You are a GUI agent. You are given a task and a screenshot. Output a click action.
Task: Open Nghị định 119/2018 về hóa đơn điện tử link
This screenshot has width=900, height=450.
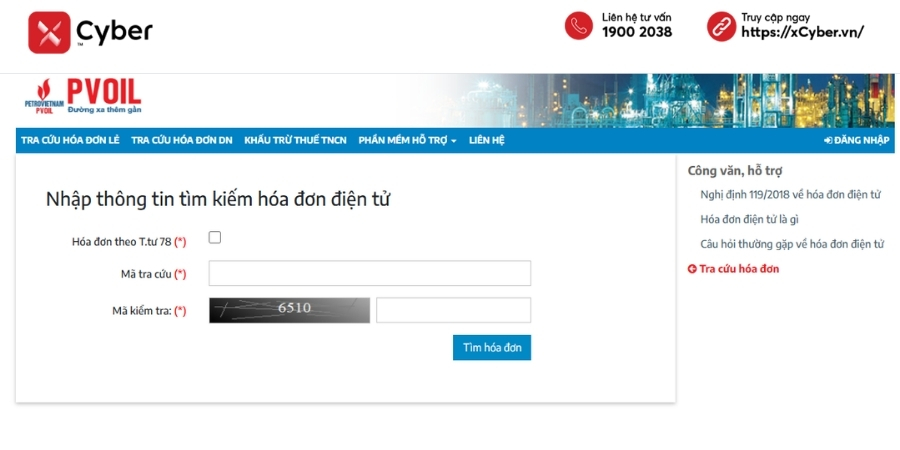[790, 195]
